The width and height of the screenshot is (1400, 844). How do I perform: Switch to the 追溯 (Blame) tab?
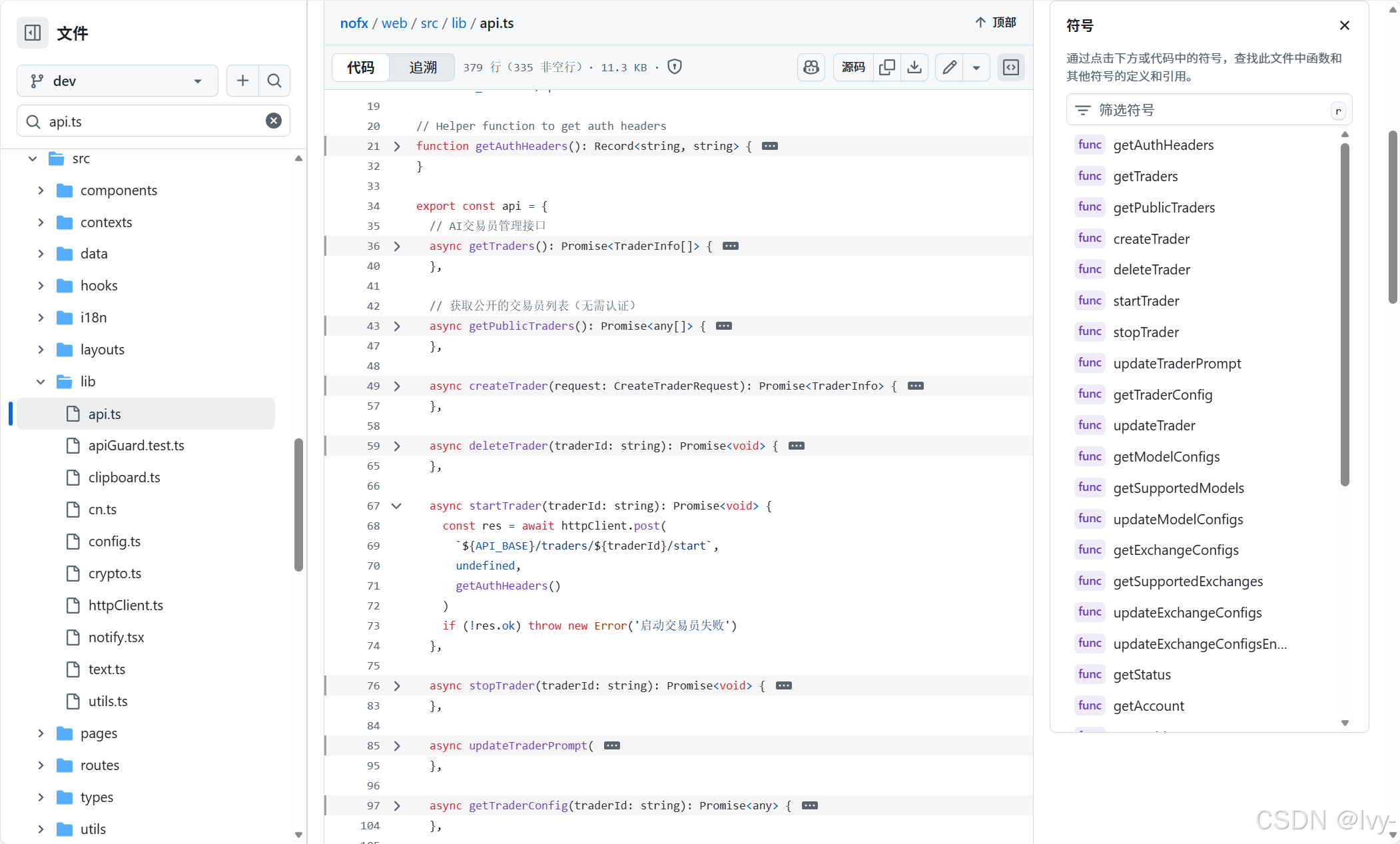pyautogui.click(x=422, y=67)
